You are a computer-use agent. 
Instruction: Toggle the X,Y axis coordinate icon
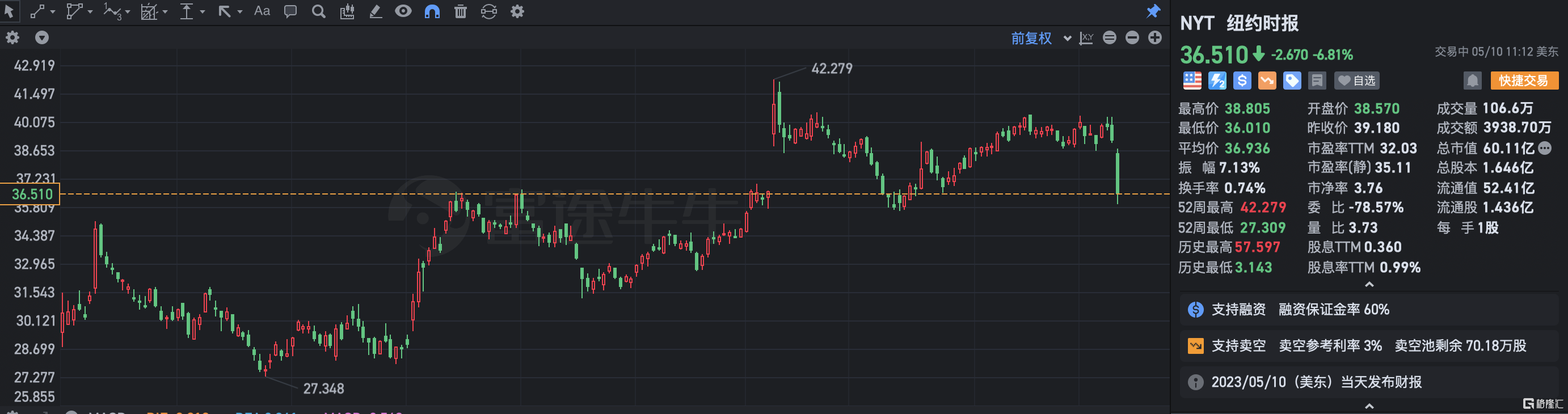[x=1086, y=39]
